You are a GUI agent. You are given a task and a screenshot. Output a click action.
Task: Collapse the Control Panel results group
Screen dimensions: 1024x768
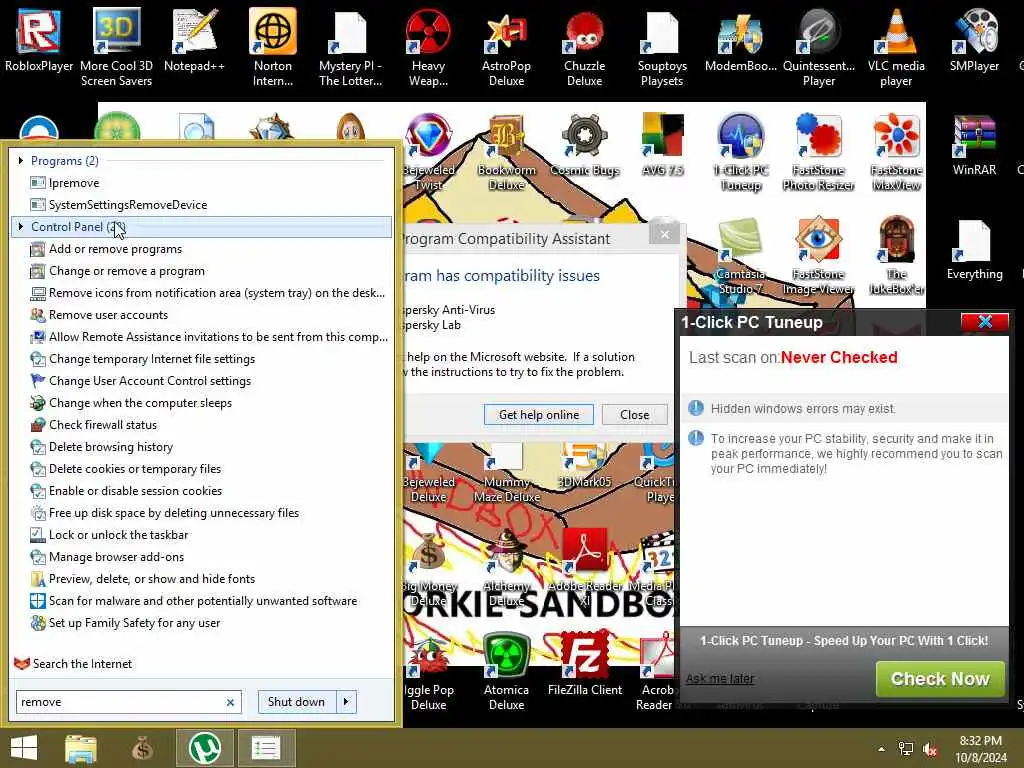click(x=21, y=227)
